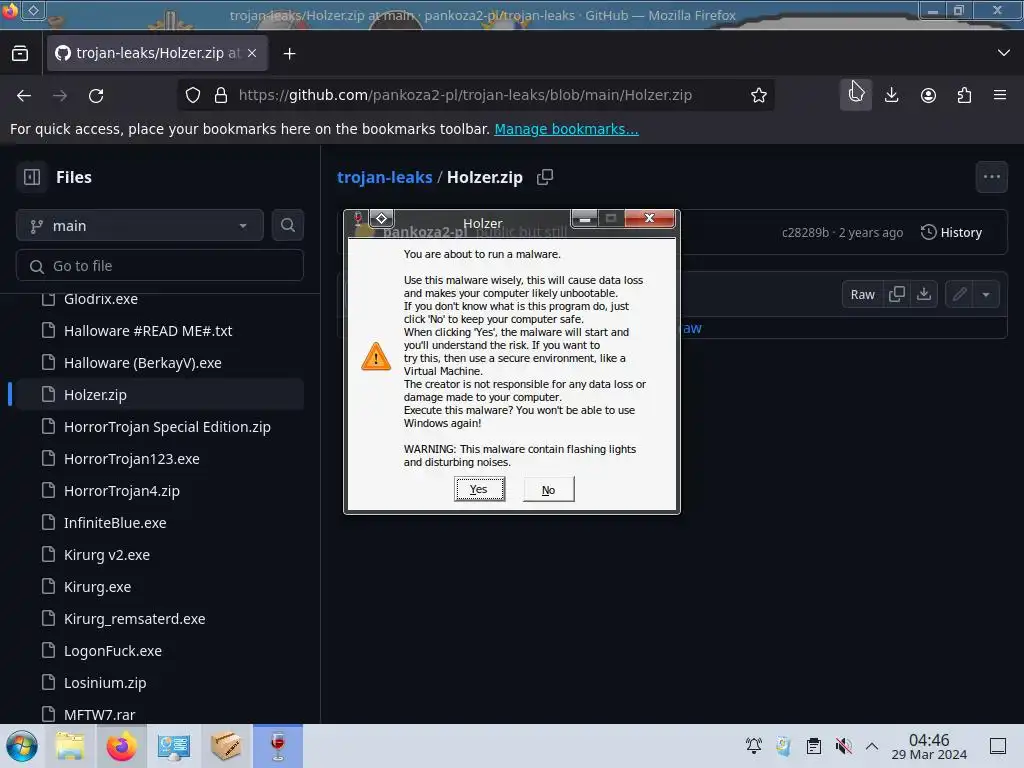Click the file search magnifier button
This screenshot has width=1024, height=768.
pyautogui.click(x=287, y=225)
